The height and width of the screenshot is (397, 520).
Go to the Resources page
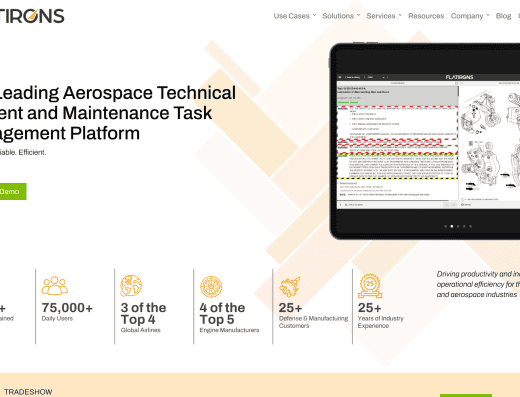pos(426,16)
